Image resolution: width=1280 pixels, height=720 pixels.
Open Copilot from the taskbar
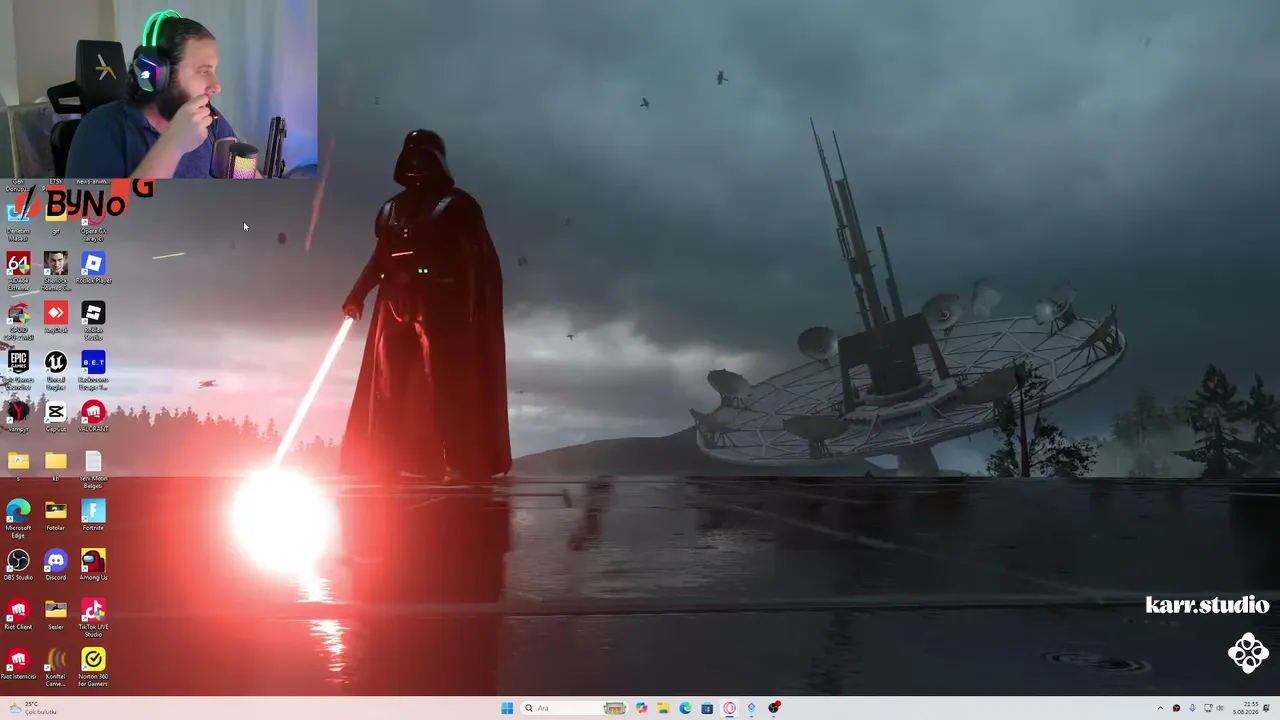click(x=641, y=708)
